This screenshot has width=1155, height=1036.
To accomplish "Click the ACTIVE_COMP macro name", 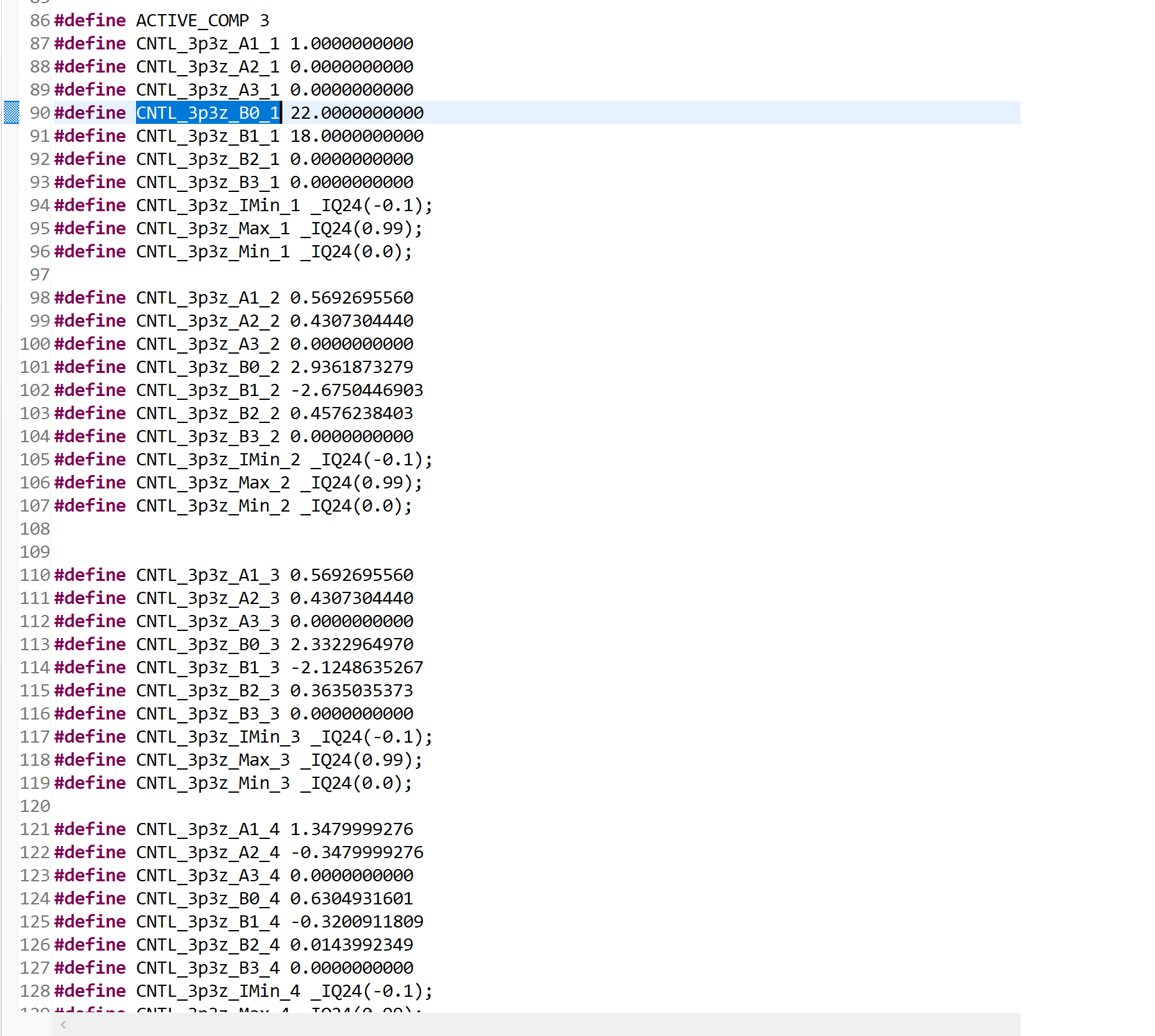I will click(x=192, y=21).
